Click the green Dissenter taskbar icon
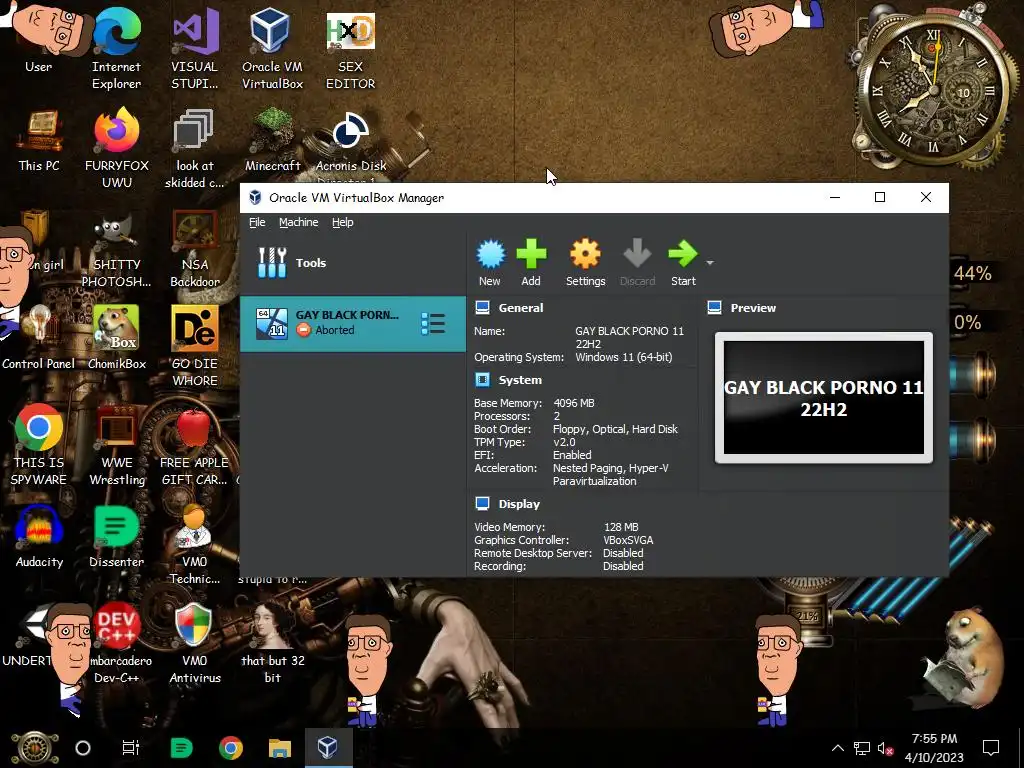The width and height of the screenshot is (1024, 768). 182,748
